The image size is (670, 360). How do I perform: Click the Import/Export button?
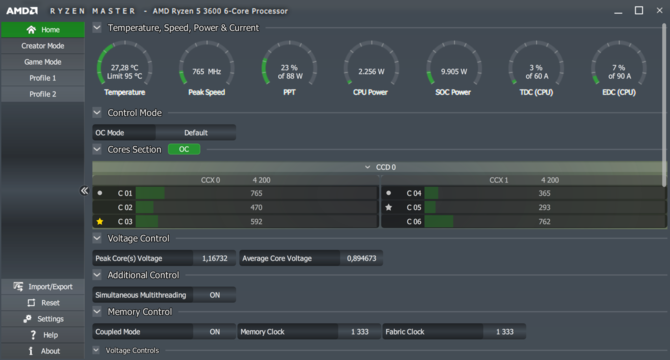pos(43,287)
